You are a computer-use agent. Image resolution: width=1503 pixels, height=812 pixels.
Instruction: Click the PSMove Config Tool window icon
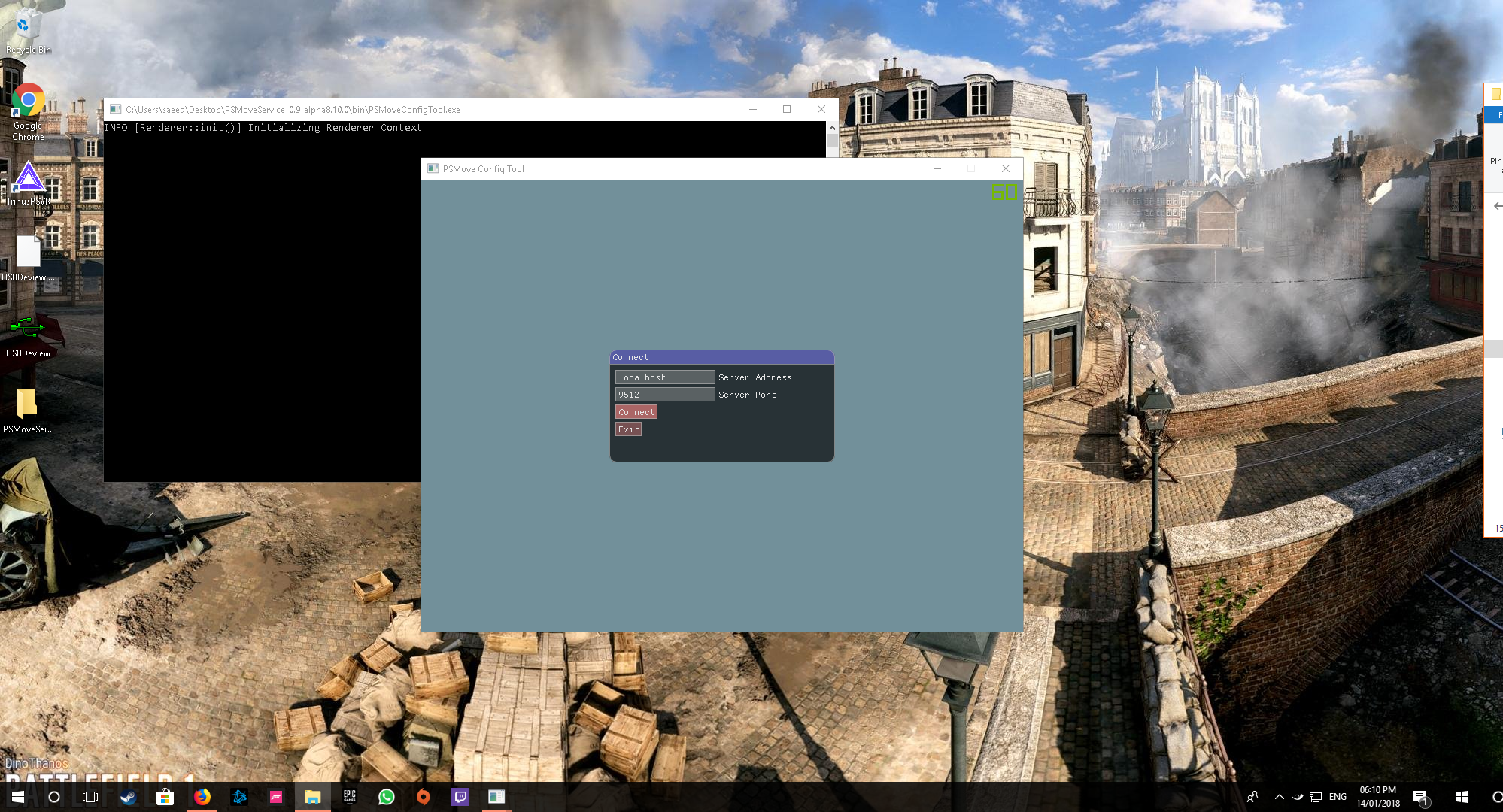click(433, 168)
